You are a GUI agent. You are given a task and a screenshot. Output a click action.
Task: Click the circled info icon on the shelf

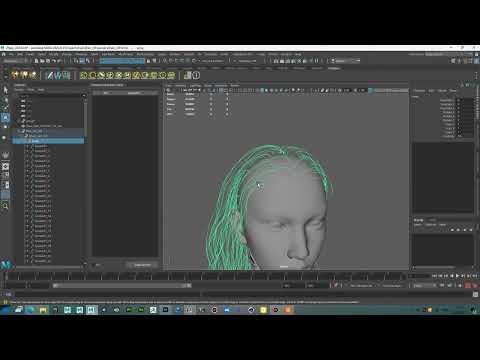[x=196, y=75]
